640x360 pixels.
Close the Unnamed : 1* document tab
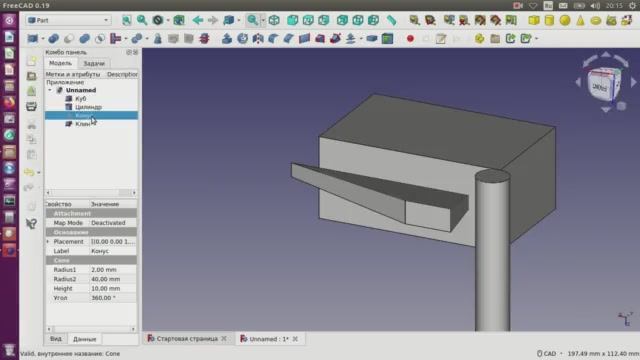pos(295,339)
